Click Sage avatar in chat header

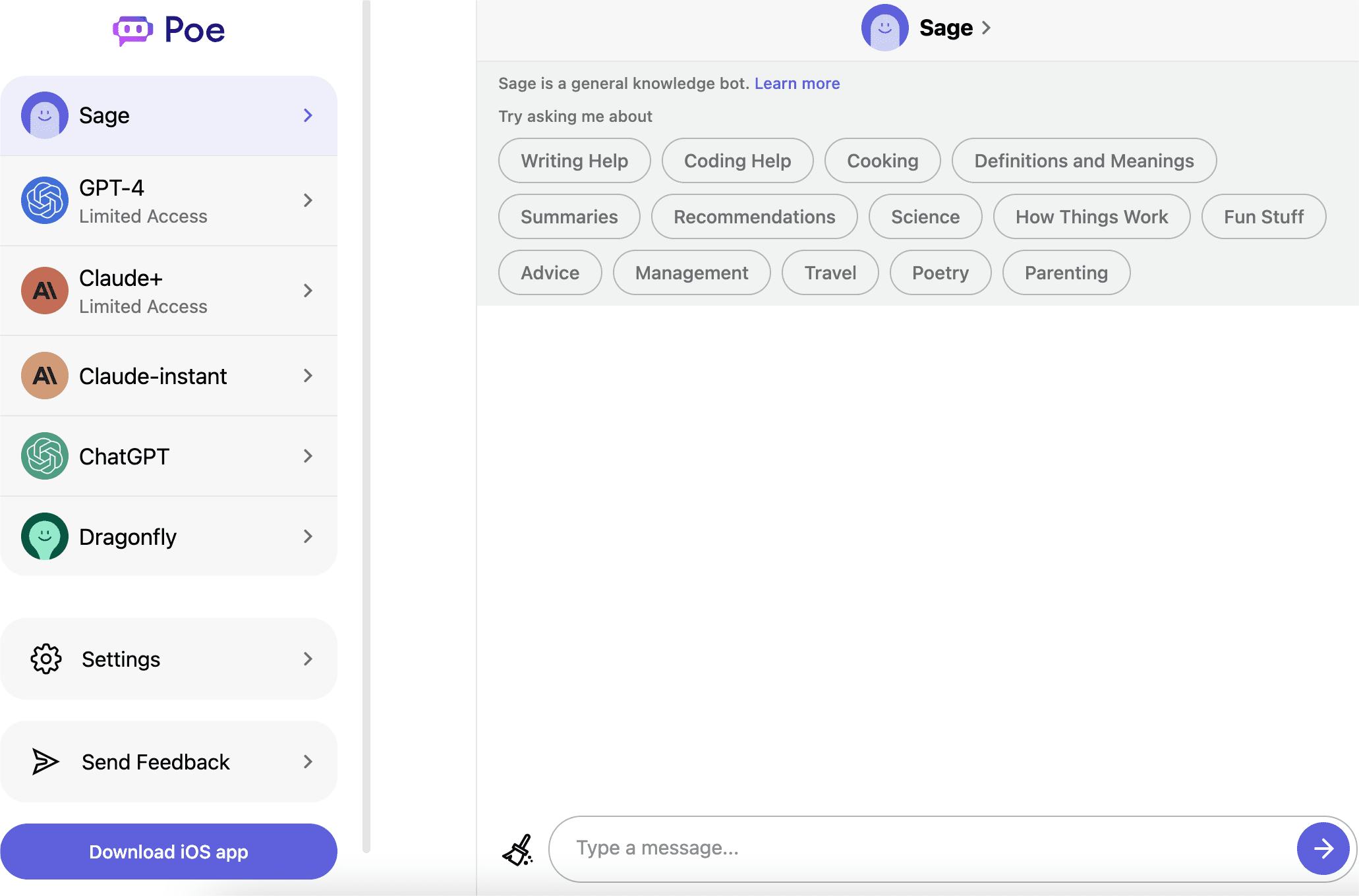tap(884, 28)
